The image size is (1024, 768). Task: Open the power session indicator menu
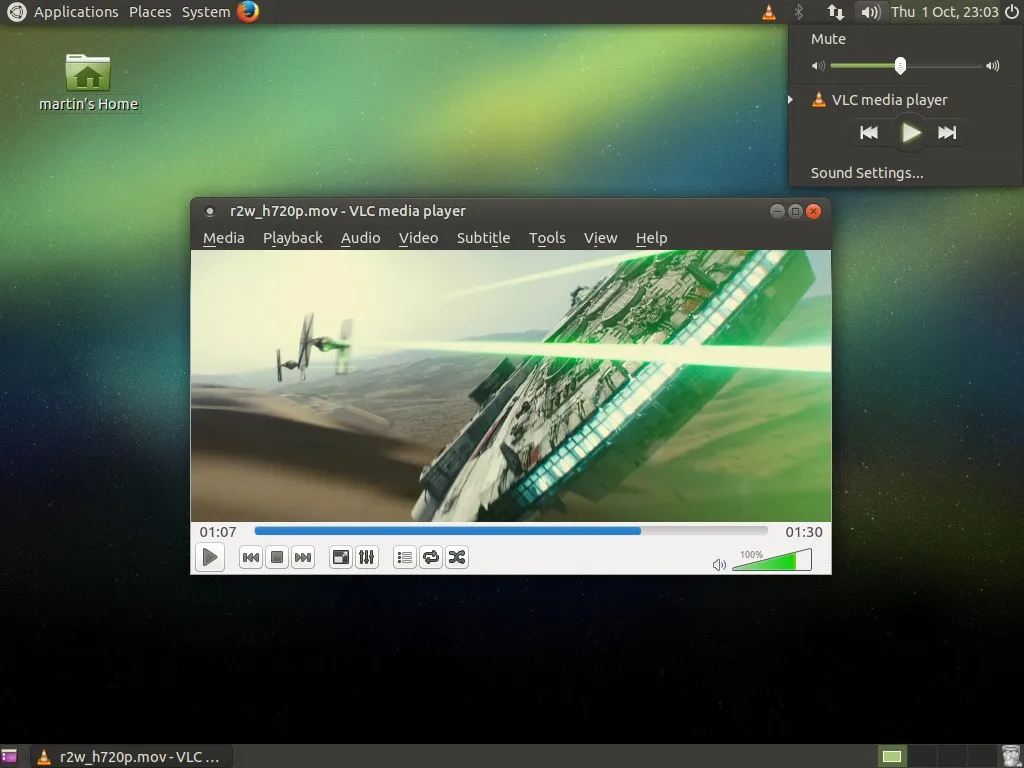pos(1009,12)
